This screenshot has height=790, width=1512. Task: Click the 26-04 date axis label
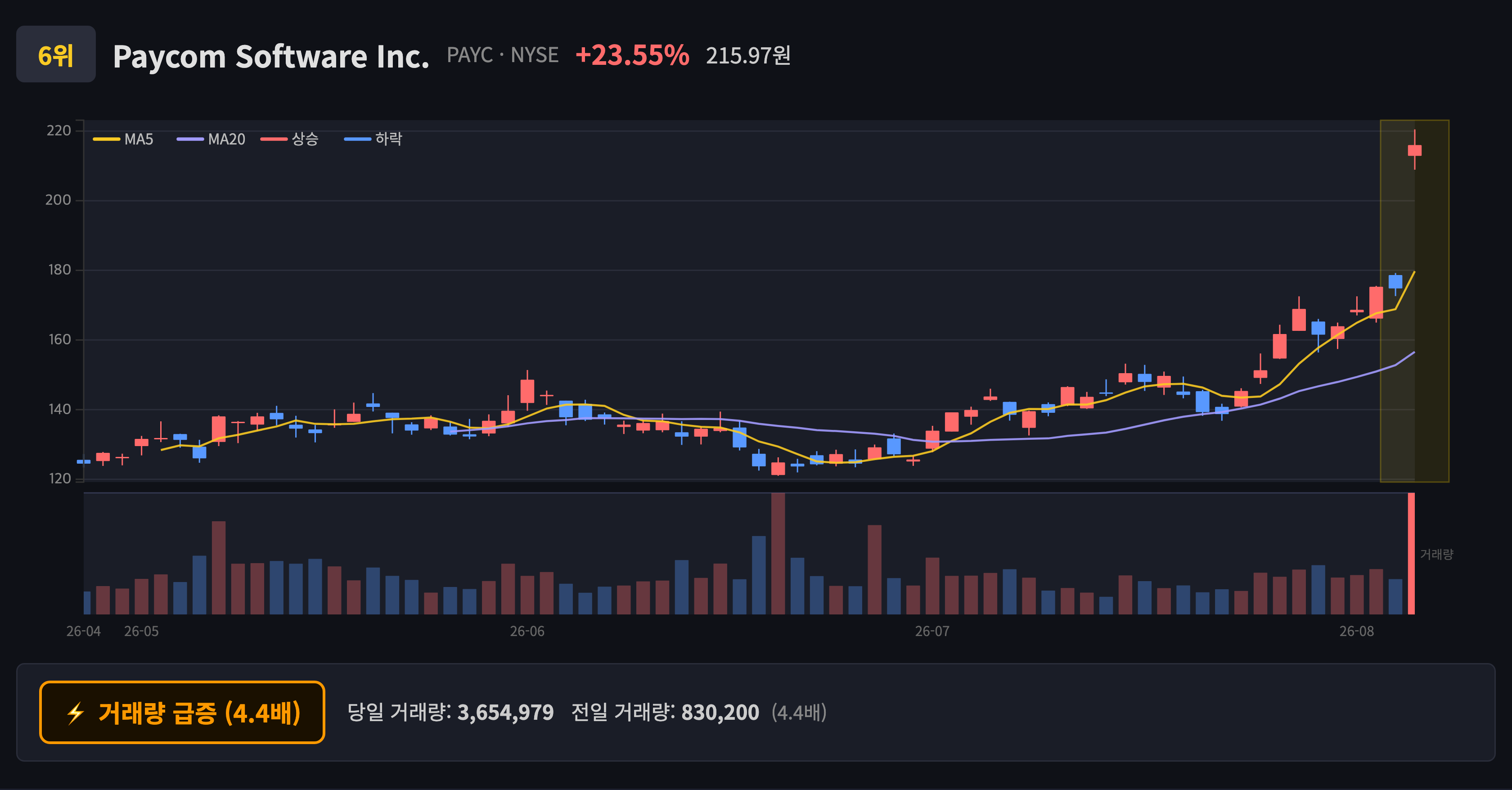pyautogui.click(x=83, y=632)
